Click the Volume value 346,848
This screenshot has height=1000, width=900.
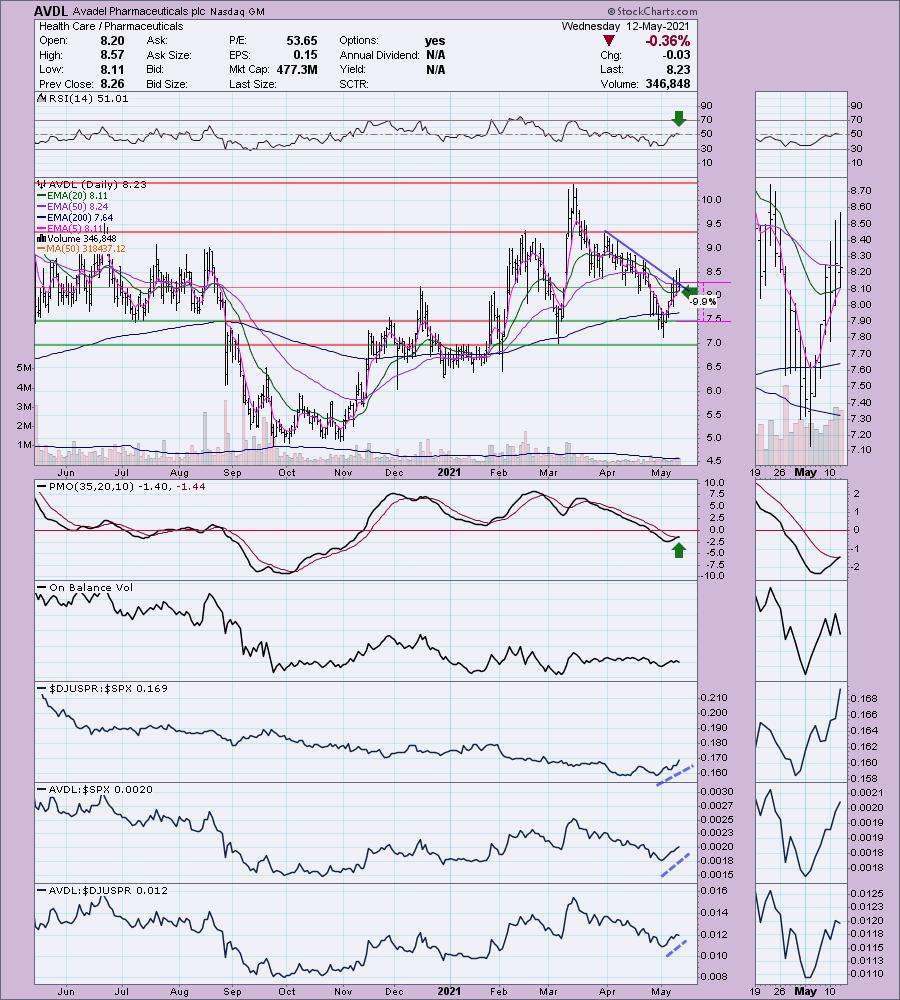(x=668, y=84)
